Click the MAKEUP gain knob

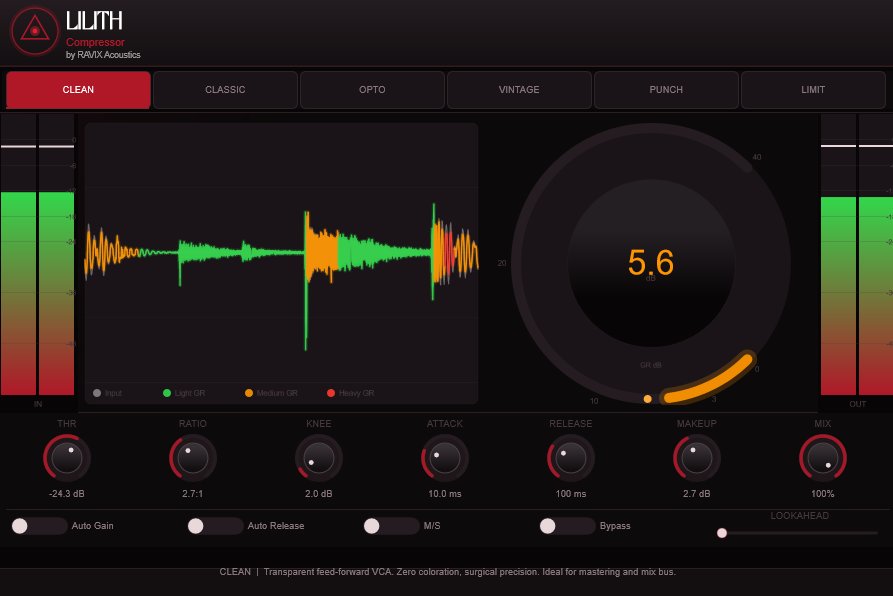tap(697, 458)
